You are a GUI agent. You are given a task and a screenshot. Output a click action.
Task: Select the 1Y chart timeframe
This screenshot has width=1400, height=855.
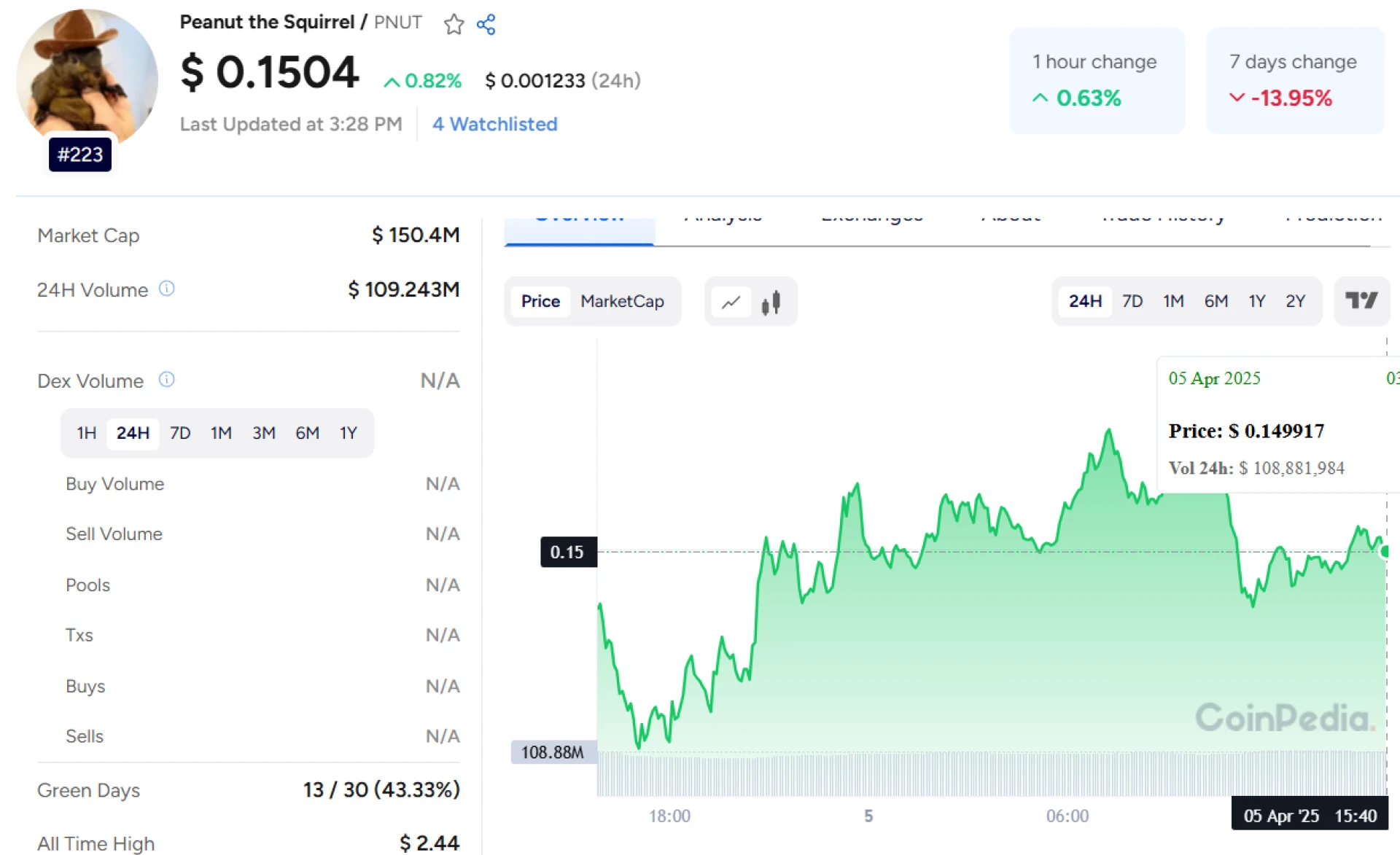coord(1256,301)
